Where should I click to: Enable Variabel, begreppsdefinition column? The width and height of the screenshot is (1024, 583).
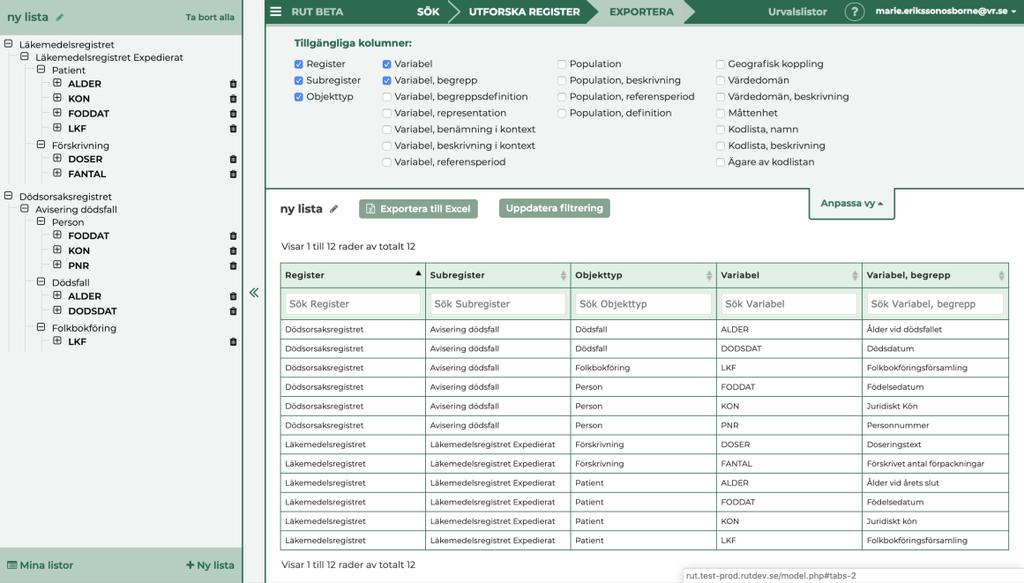coord(387,97)
